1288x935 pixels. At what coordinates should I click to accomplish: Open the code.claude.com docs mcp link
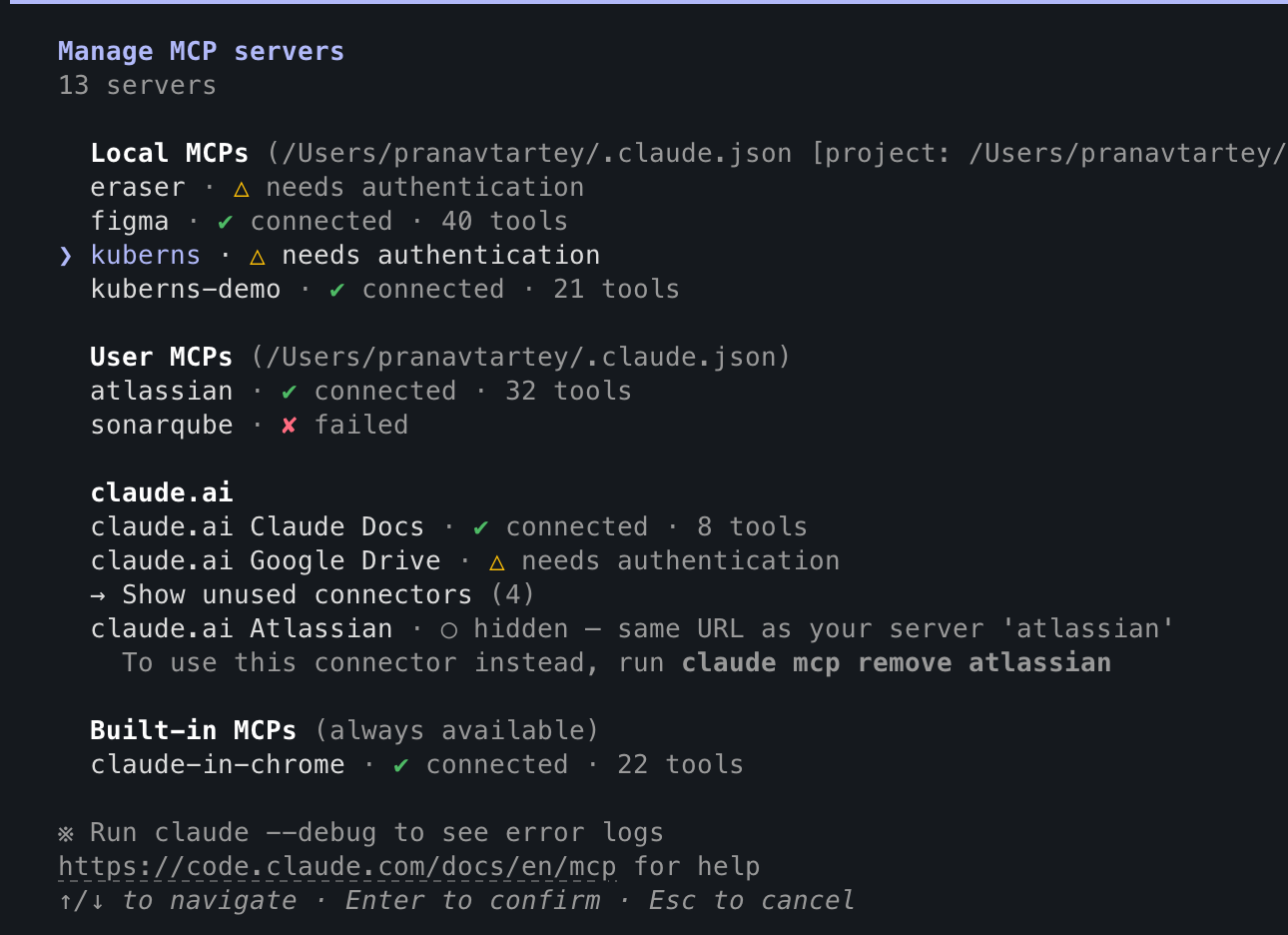tap(337, 867)
